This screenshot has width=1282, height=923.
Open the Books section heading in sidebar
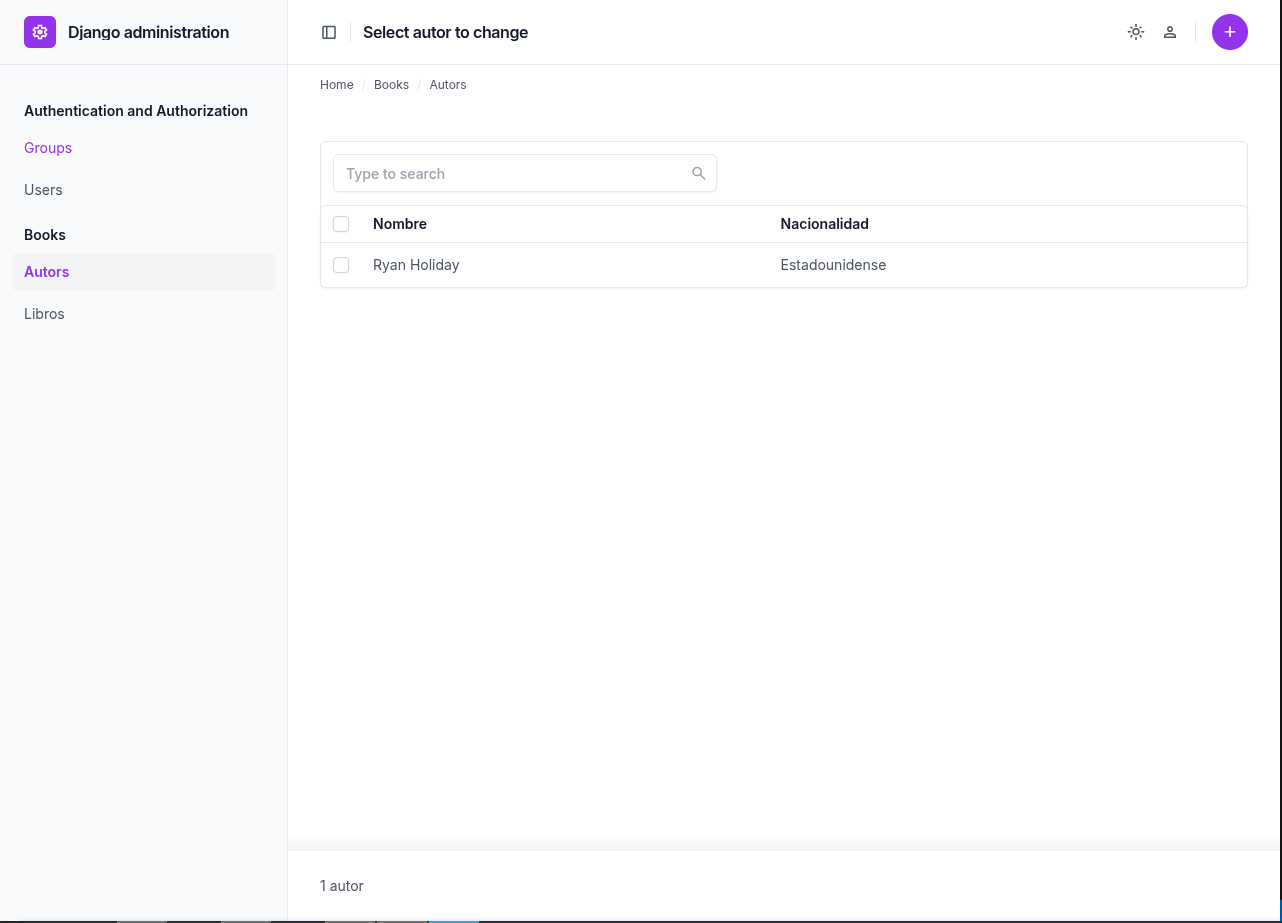pyautogui.click(x=45, y=235)
